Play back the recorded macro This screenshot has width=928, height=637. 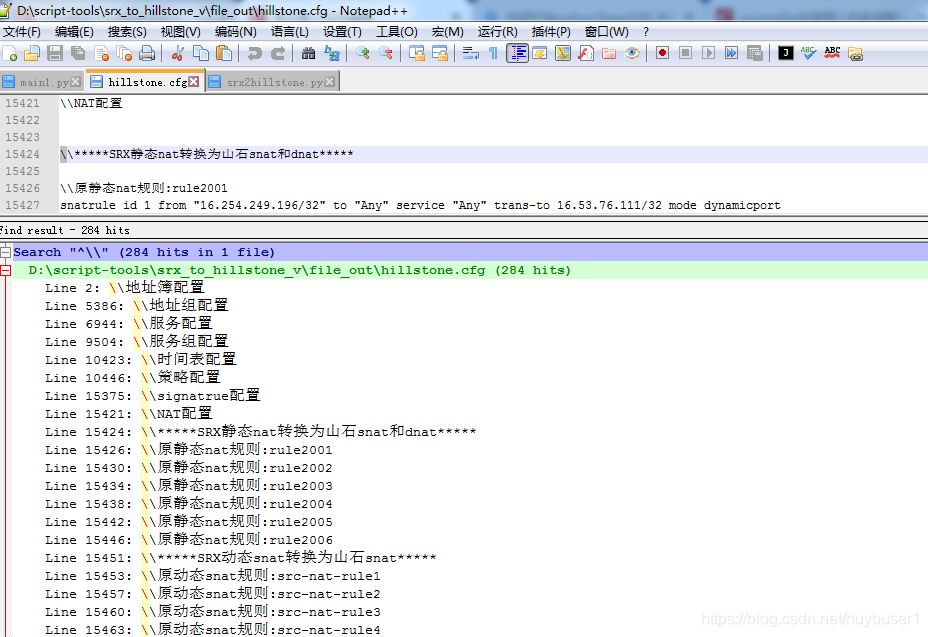coord(708,53)
